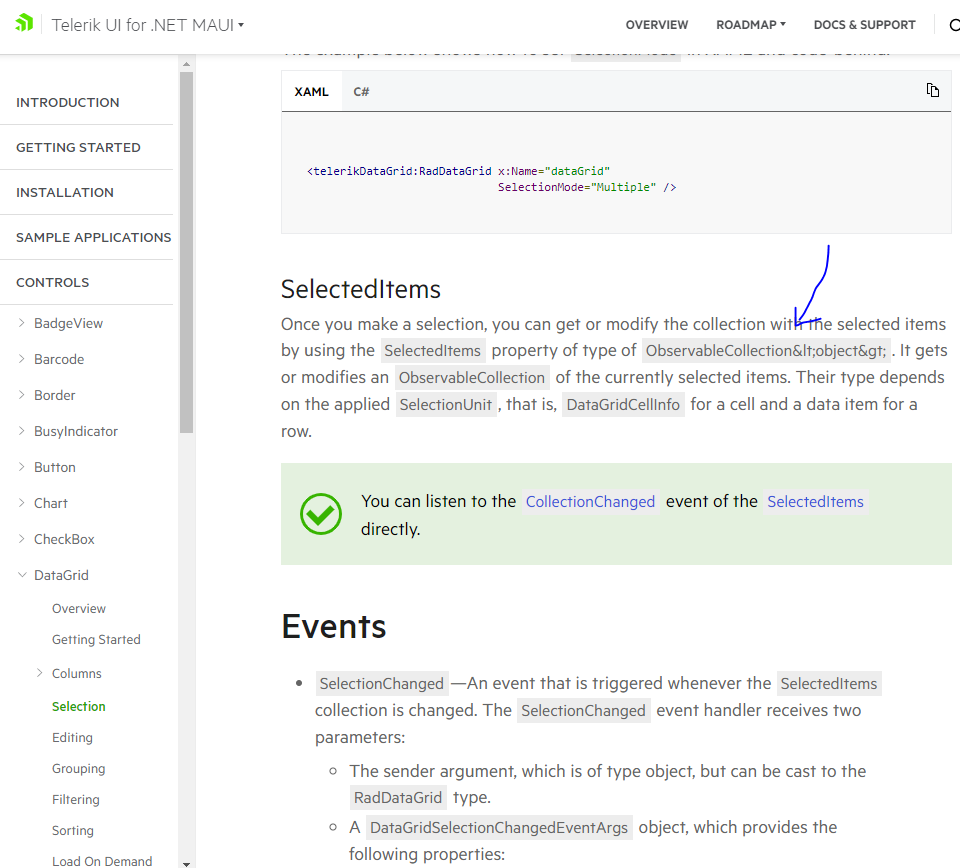Expand the Barcode tree node
The height and width of the screenshot is (868, 960).
pos(22,359)
